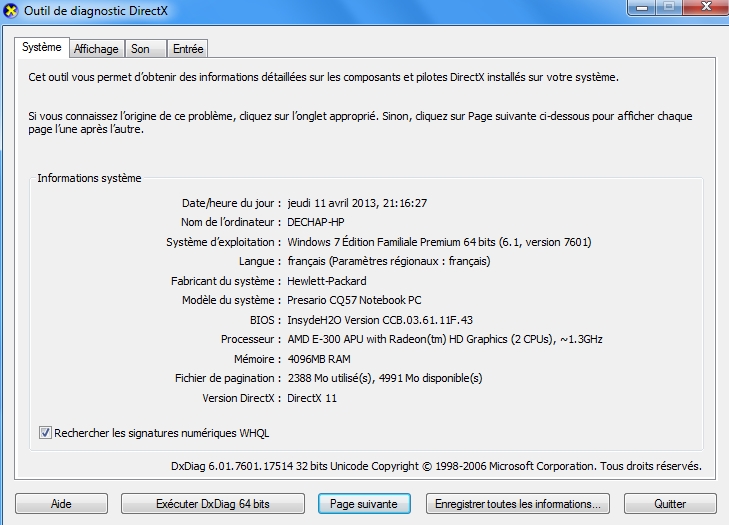Click the DxDiag 6.01.7601.17514 copyright line
This screenshot has height=525, width=729.
tap(436, 466)
